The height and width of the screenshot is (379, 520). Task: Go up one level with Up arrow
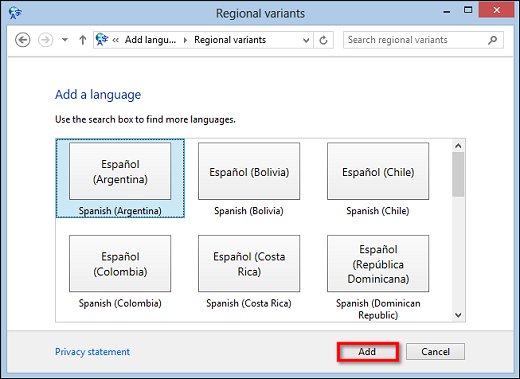coord(83,40)
